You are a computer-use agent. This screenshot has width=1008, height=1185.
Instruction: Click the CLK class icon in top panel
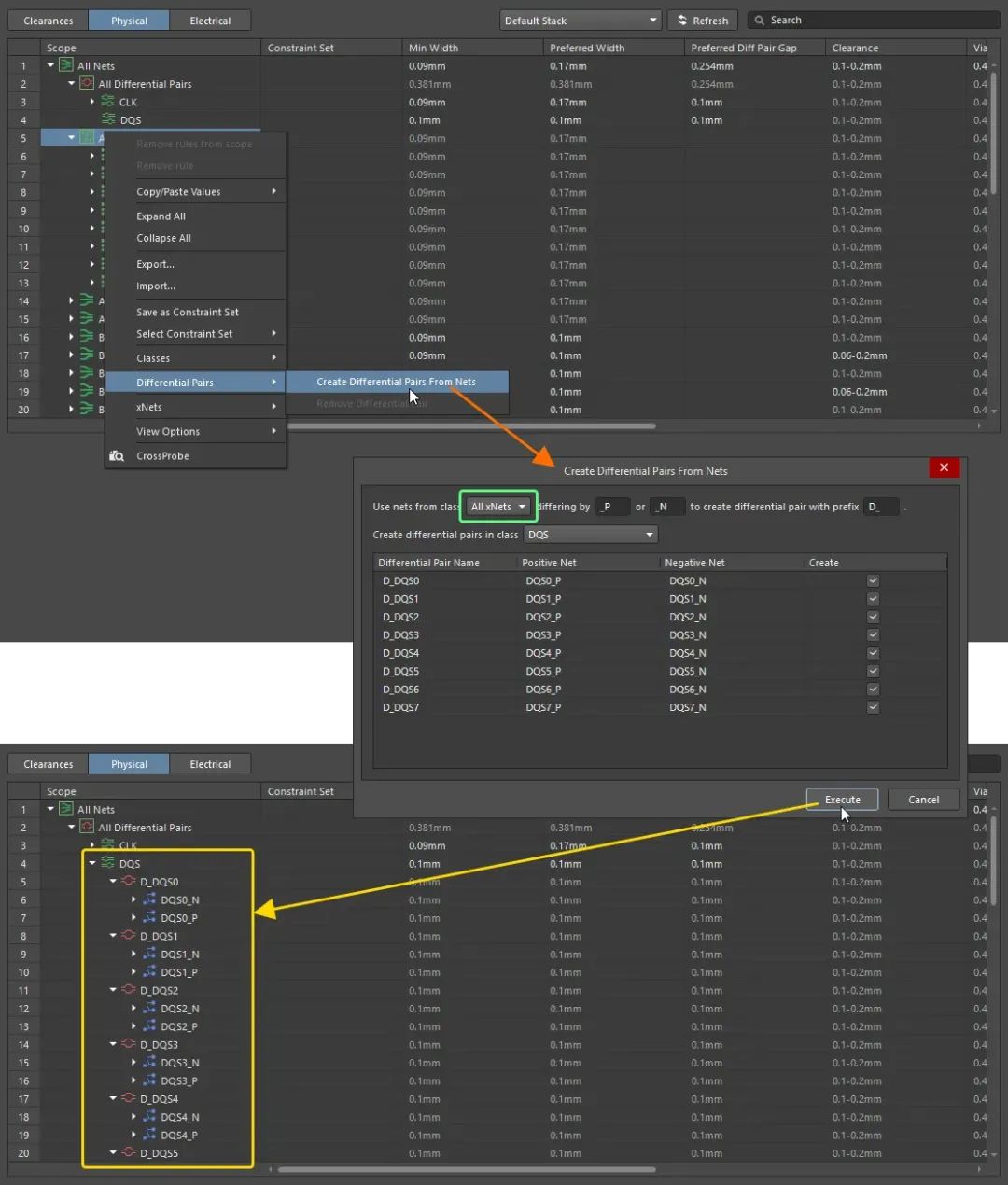[108, 102]
